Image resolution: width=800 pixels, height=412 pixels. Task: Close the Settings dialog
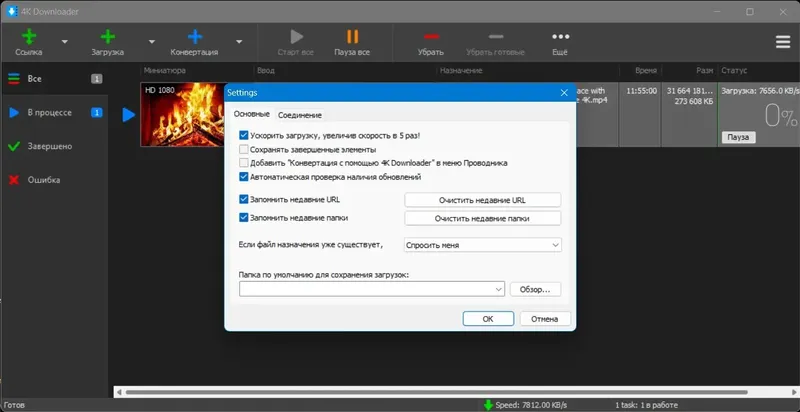click(564, 93)
